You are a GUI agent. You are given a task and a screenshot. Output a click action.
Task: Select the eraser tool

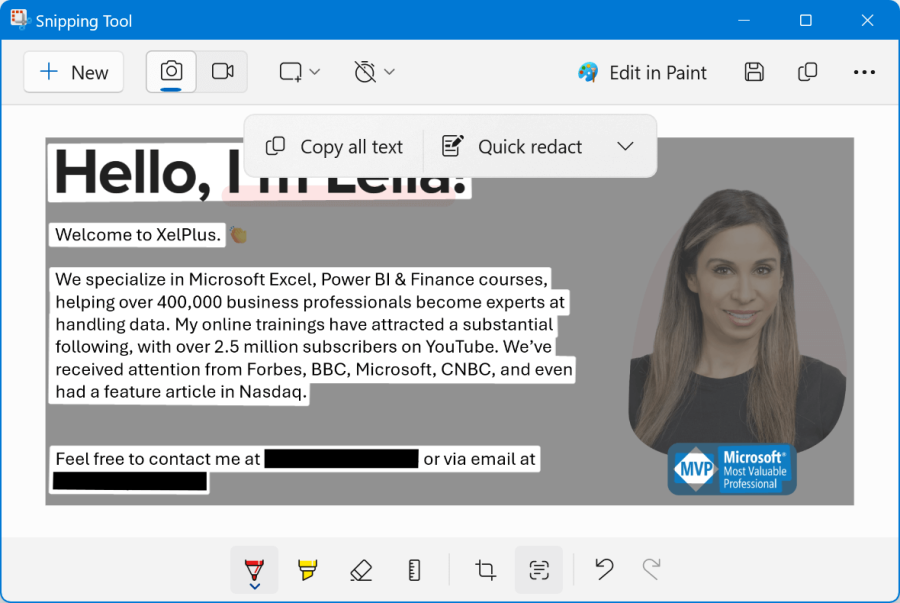point(361,570)
